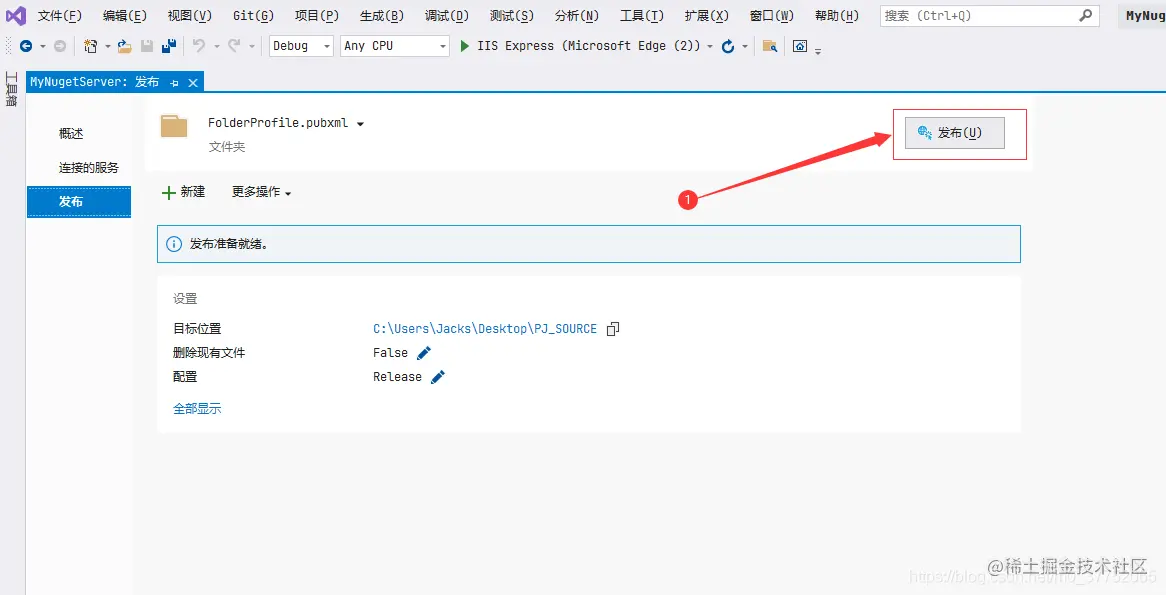Click the info icon in status banner
The height and width of the screenshot is (595, 1166).
(174, 244)
